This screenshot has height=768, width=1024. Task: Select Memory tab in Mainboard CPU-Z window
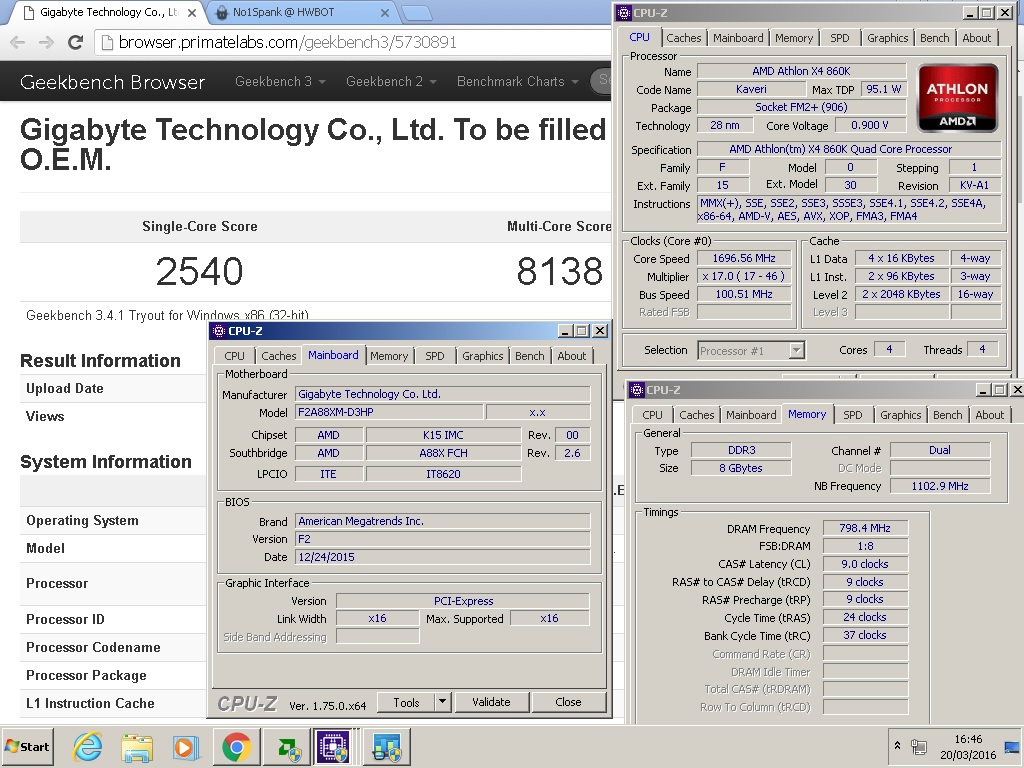point(389,356)
